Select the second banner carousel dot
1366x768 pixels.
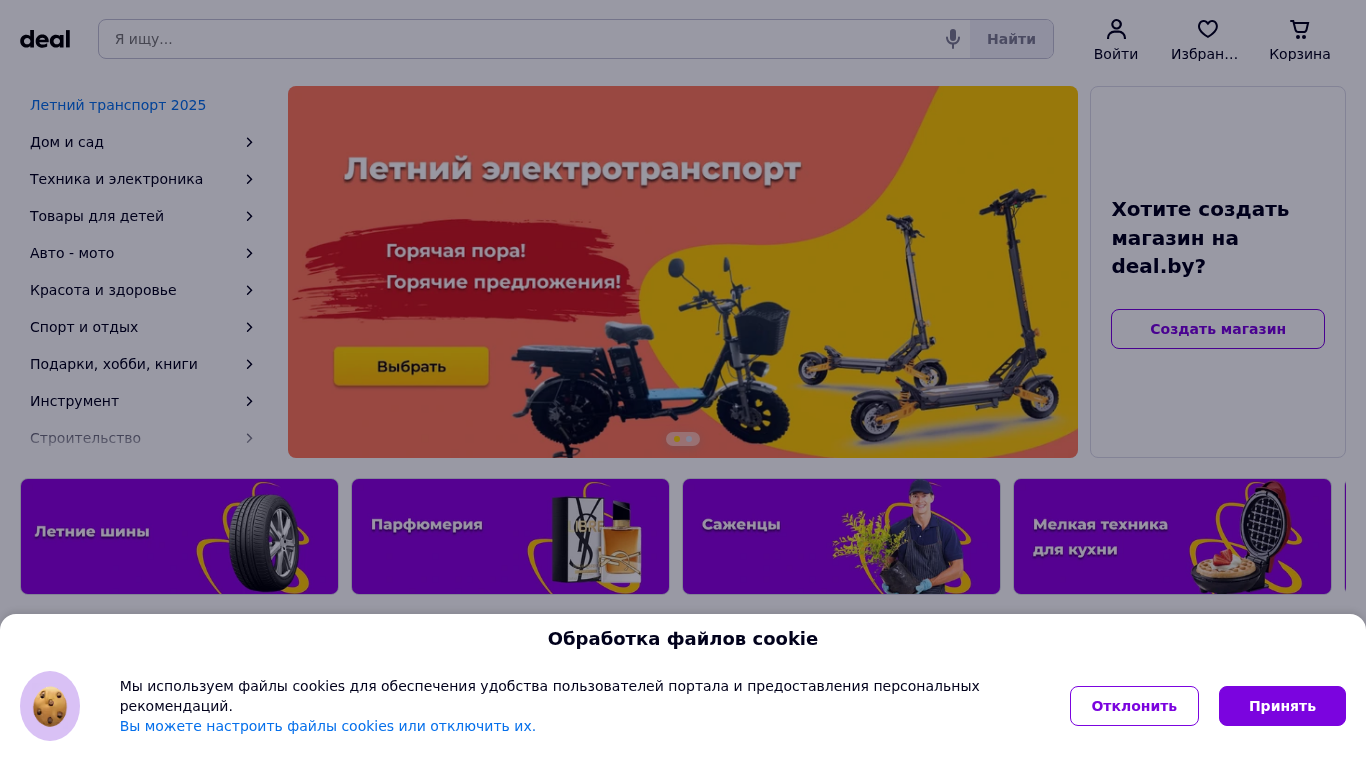(x=690, y=439)
